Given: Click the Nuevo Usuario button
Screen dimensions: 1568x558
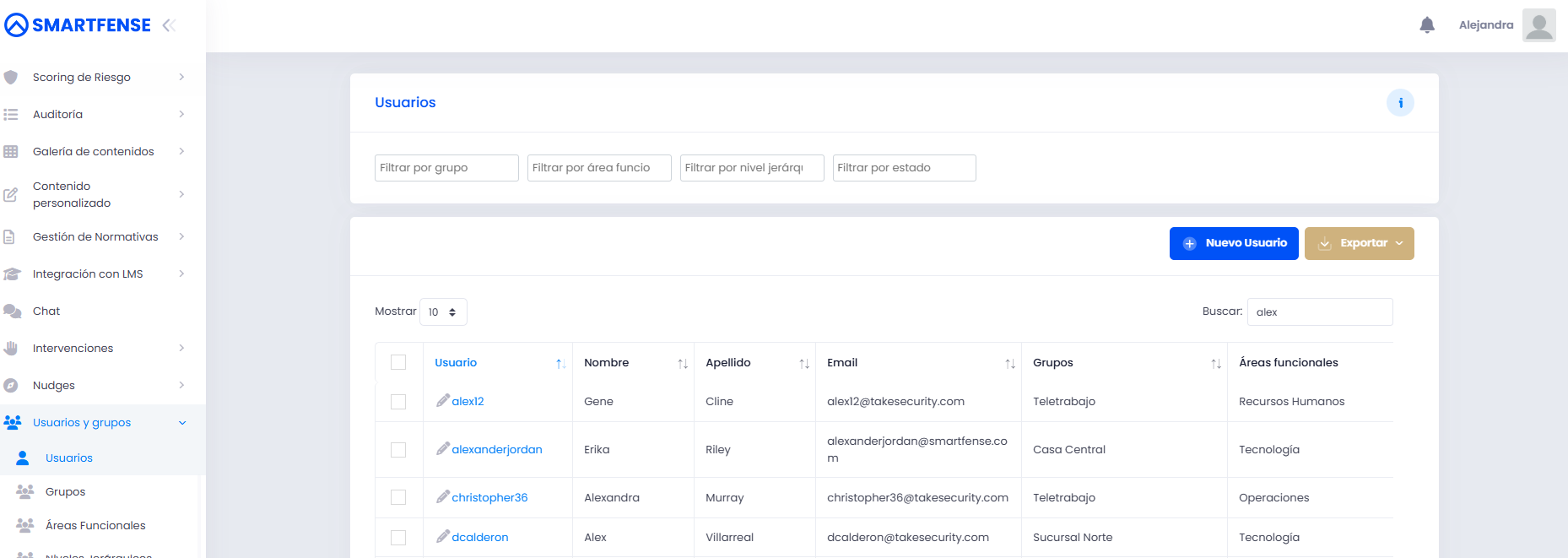Looking at the screenshot, I should tap(1234, 243).
